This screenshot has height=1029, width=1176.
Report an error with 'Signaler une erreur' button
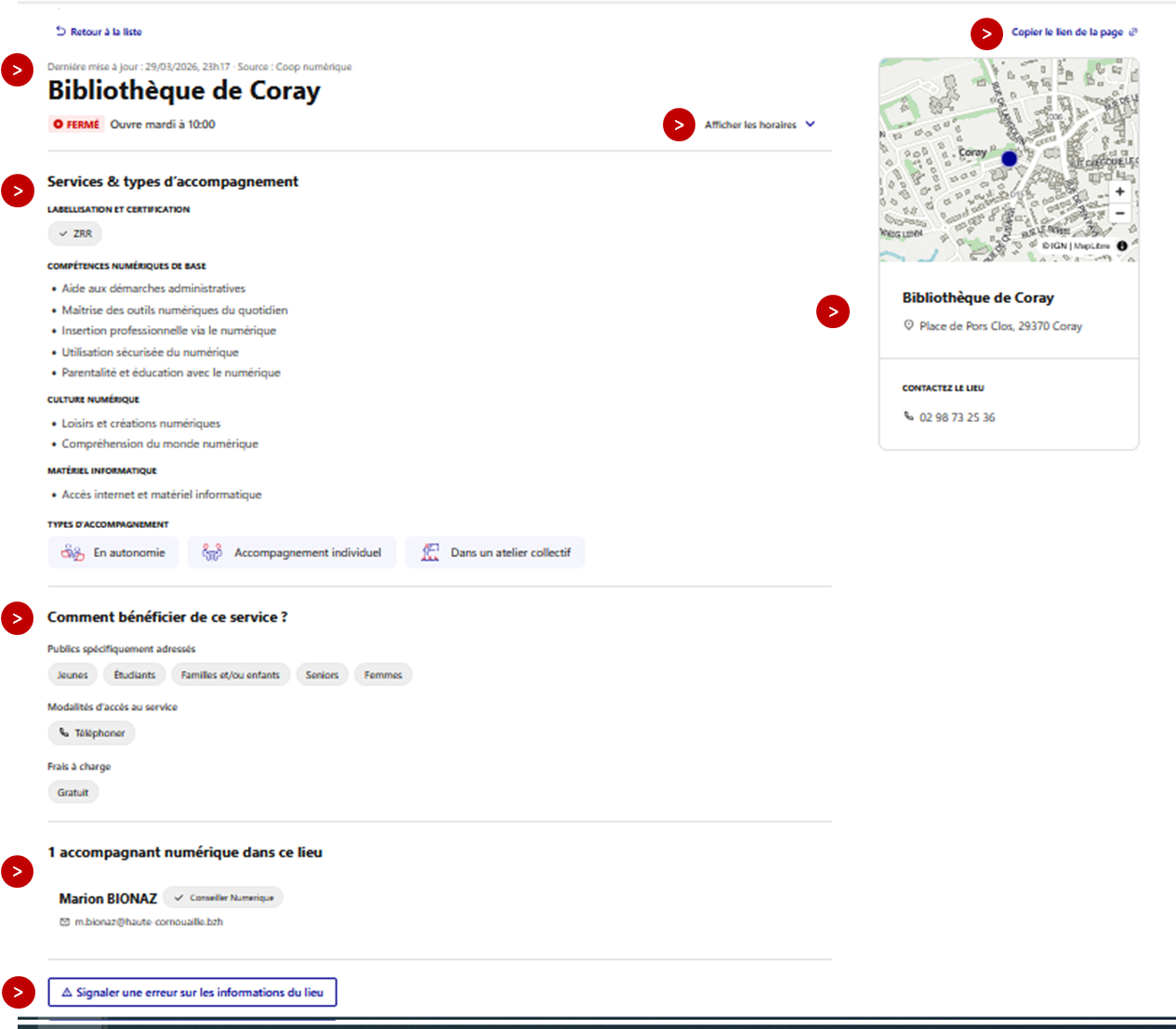pyautogui.click(x=192, y=992)
